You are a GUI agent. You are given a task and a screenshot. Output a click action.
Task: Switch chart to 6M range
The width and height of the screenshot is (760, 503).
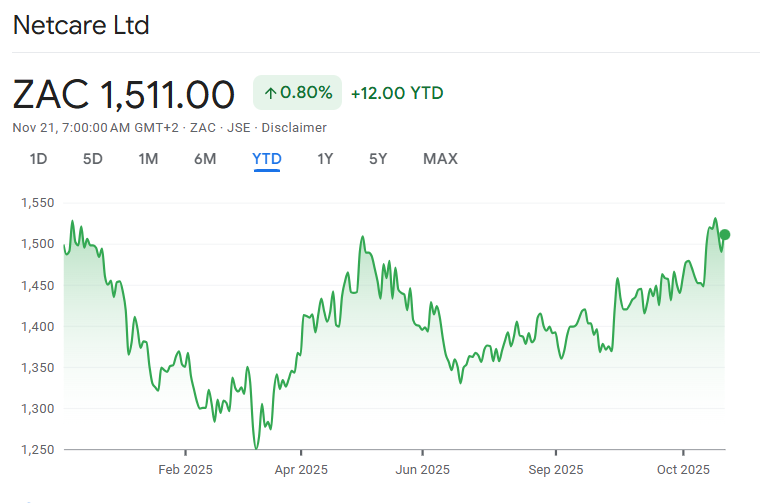click(x=205, y=159)
